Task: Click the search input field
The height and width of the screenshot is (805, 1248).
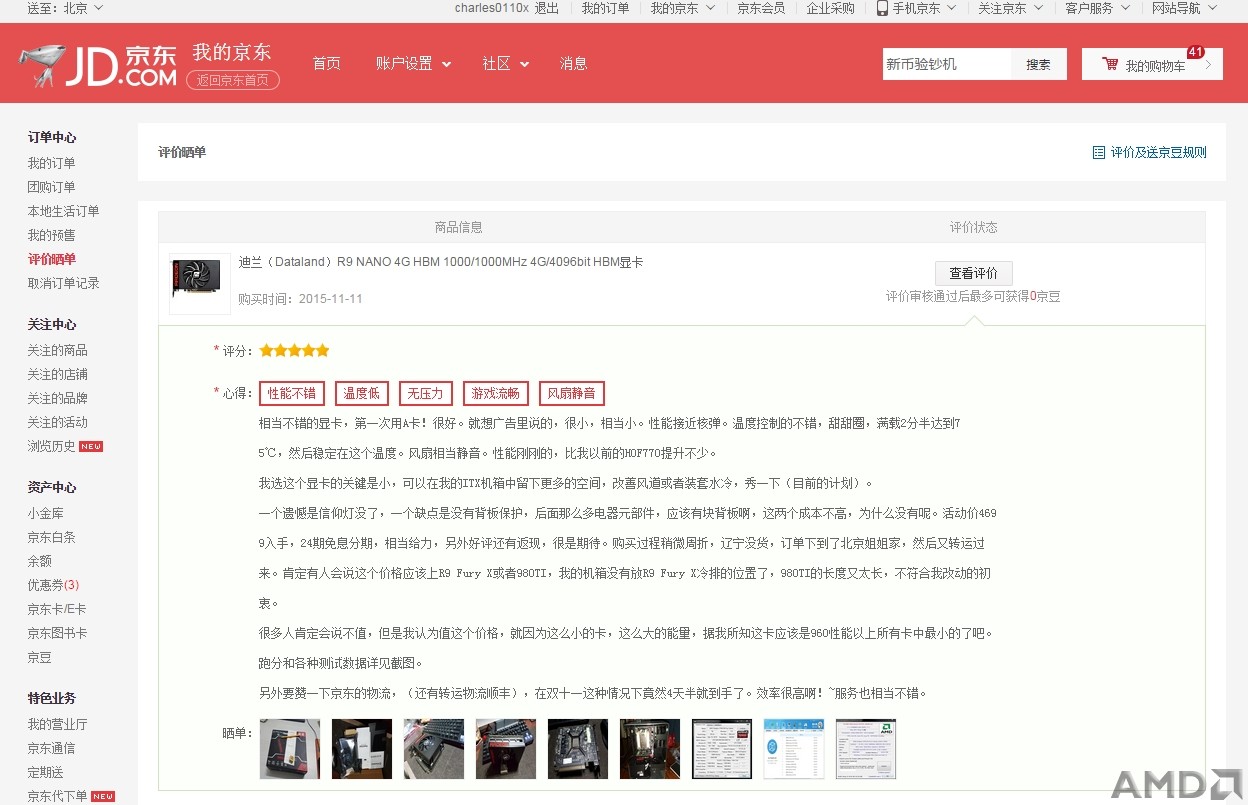Action: (947, 64)
